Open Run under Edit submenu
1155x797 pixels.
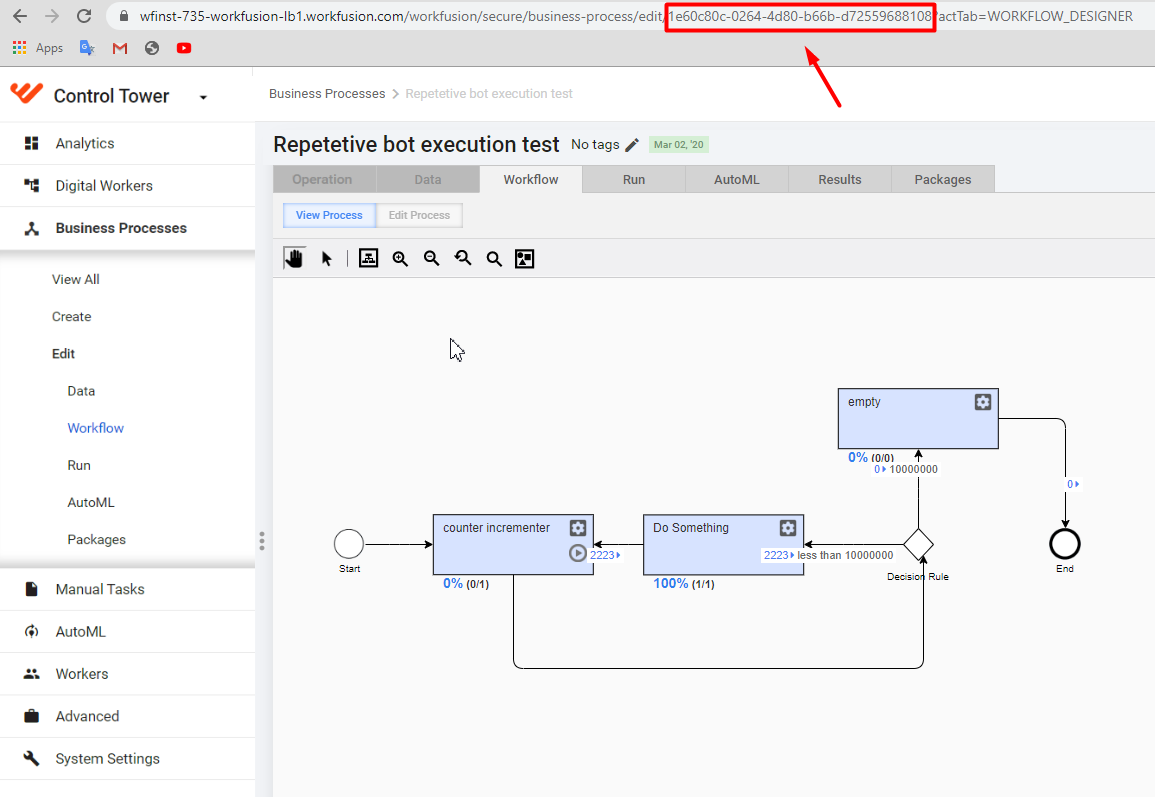click(x=79, y=466)
